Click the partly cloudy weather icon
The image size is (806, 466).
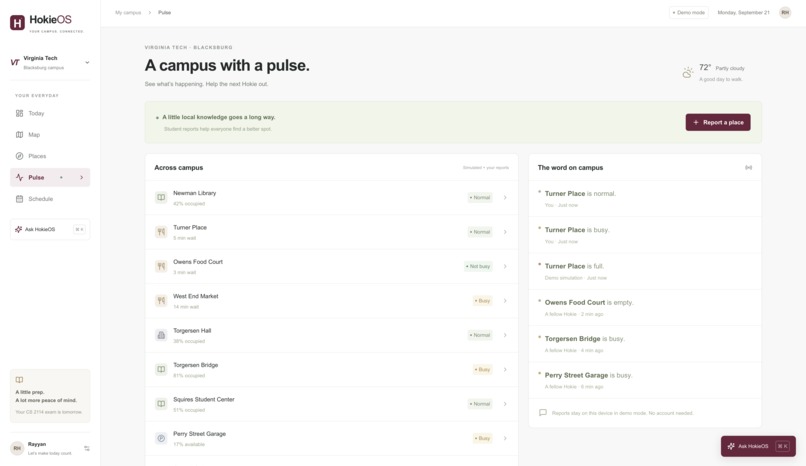688,73
